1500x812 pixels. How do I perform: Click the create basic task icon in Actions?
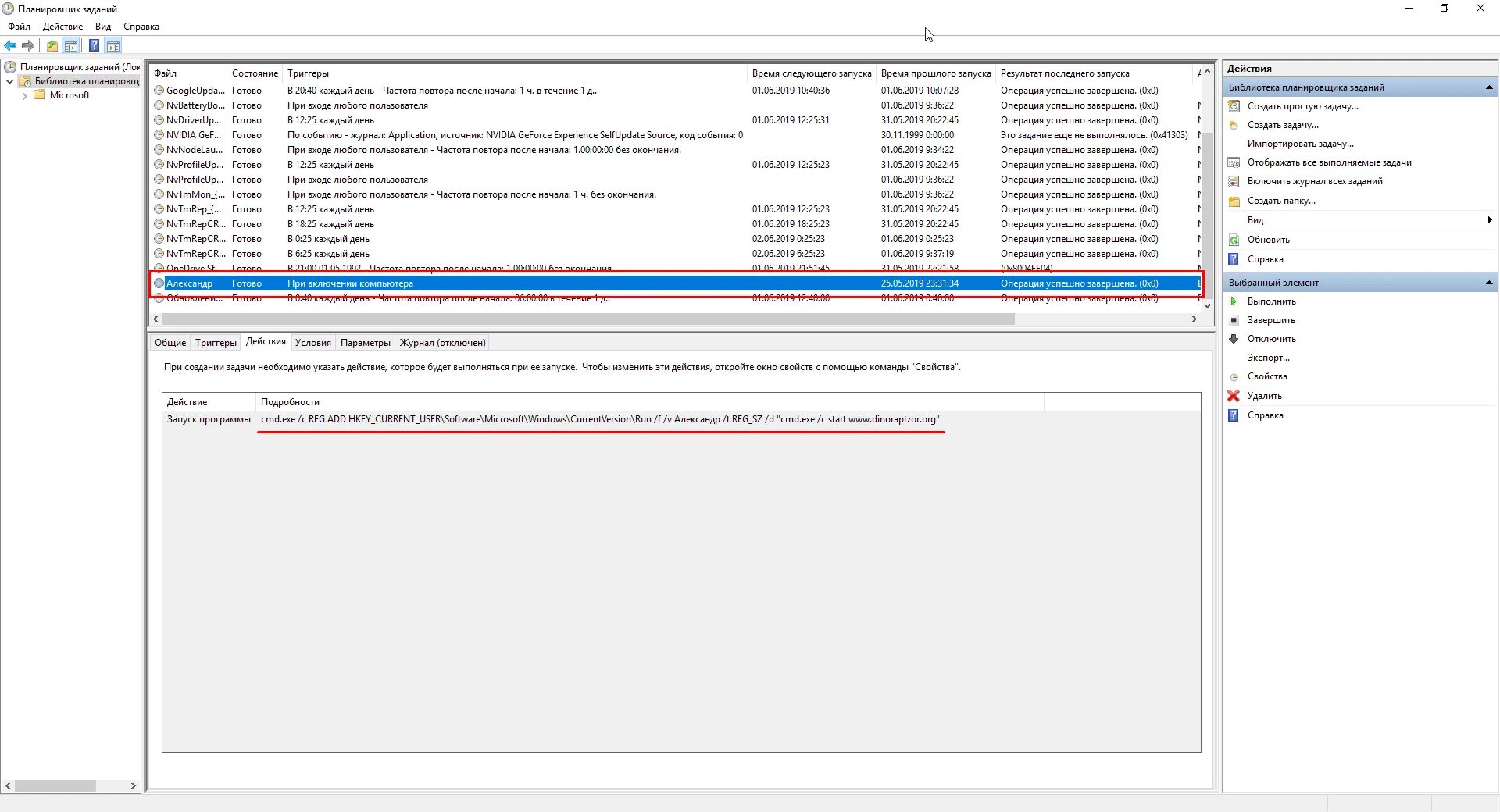click(1234, 106)
